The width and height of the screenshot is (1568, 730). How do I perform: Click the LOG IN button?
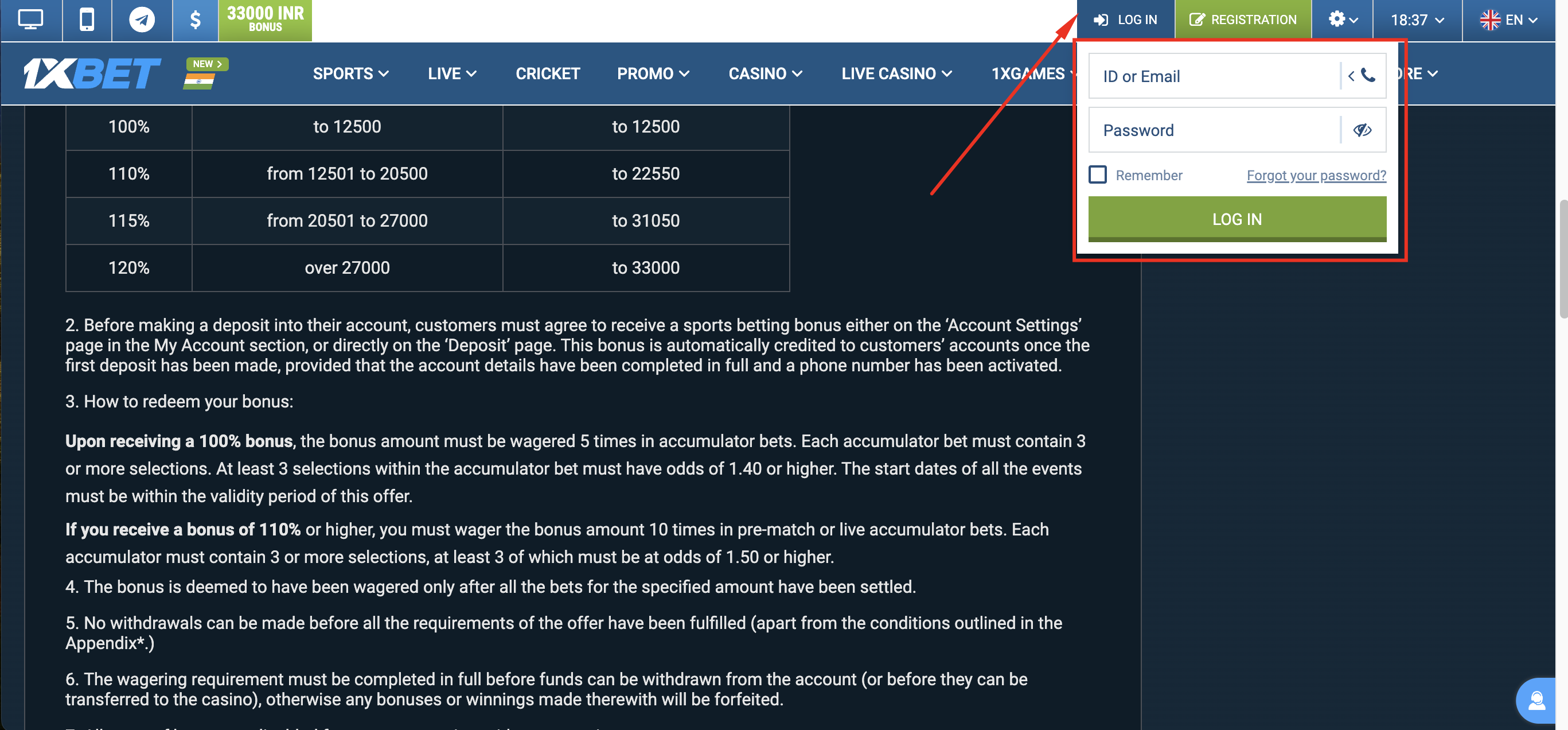point(1237,218)
